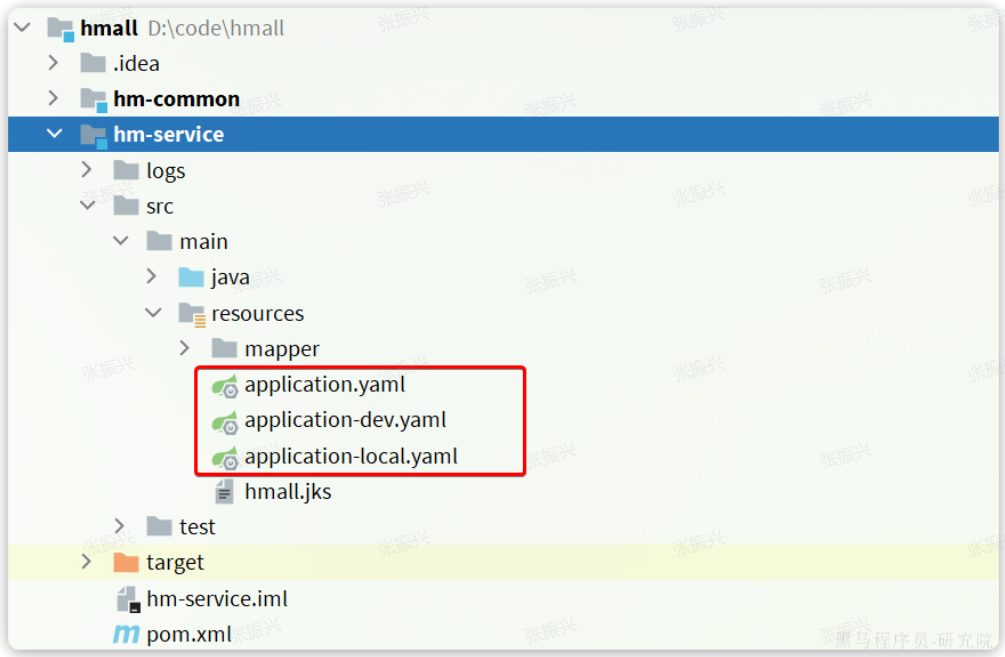Select the mapper folder name
The height and width of the screenshot is (657, 1005).
[x=282, y=349]
